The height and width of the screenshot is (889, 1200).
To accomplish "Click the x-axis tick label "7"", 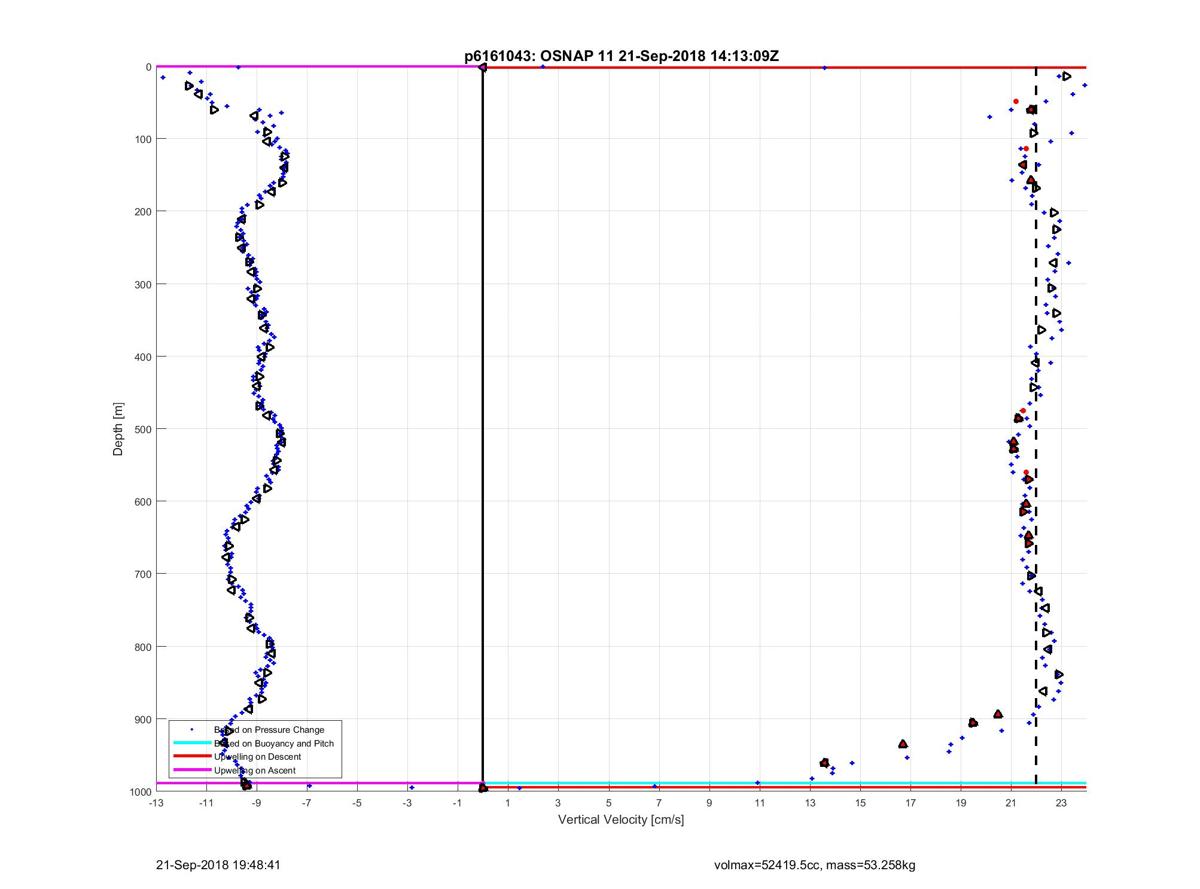I will click(659, 803).
